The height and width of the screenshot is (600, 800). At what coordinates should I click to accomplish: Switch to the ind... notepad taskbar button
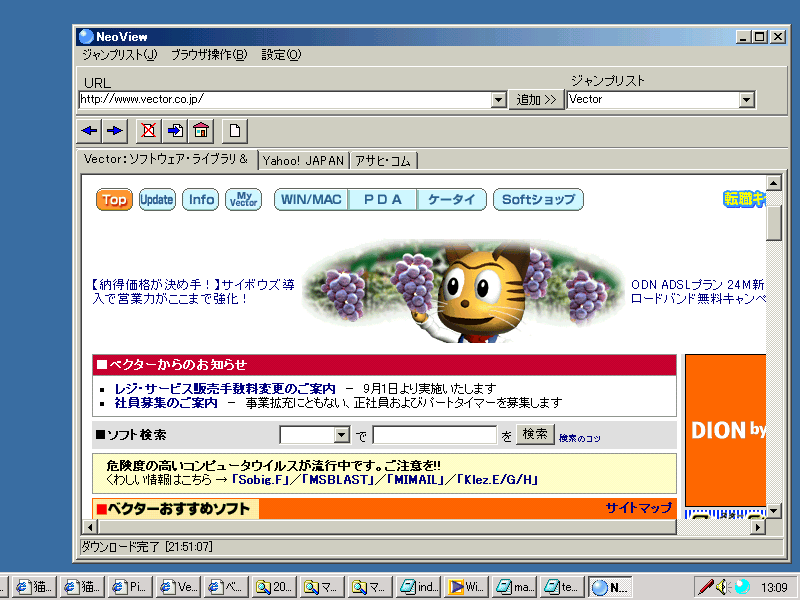(419, 587)
